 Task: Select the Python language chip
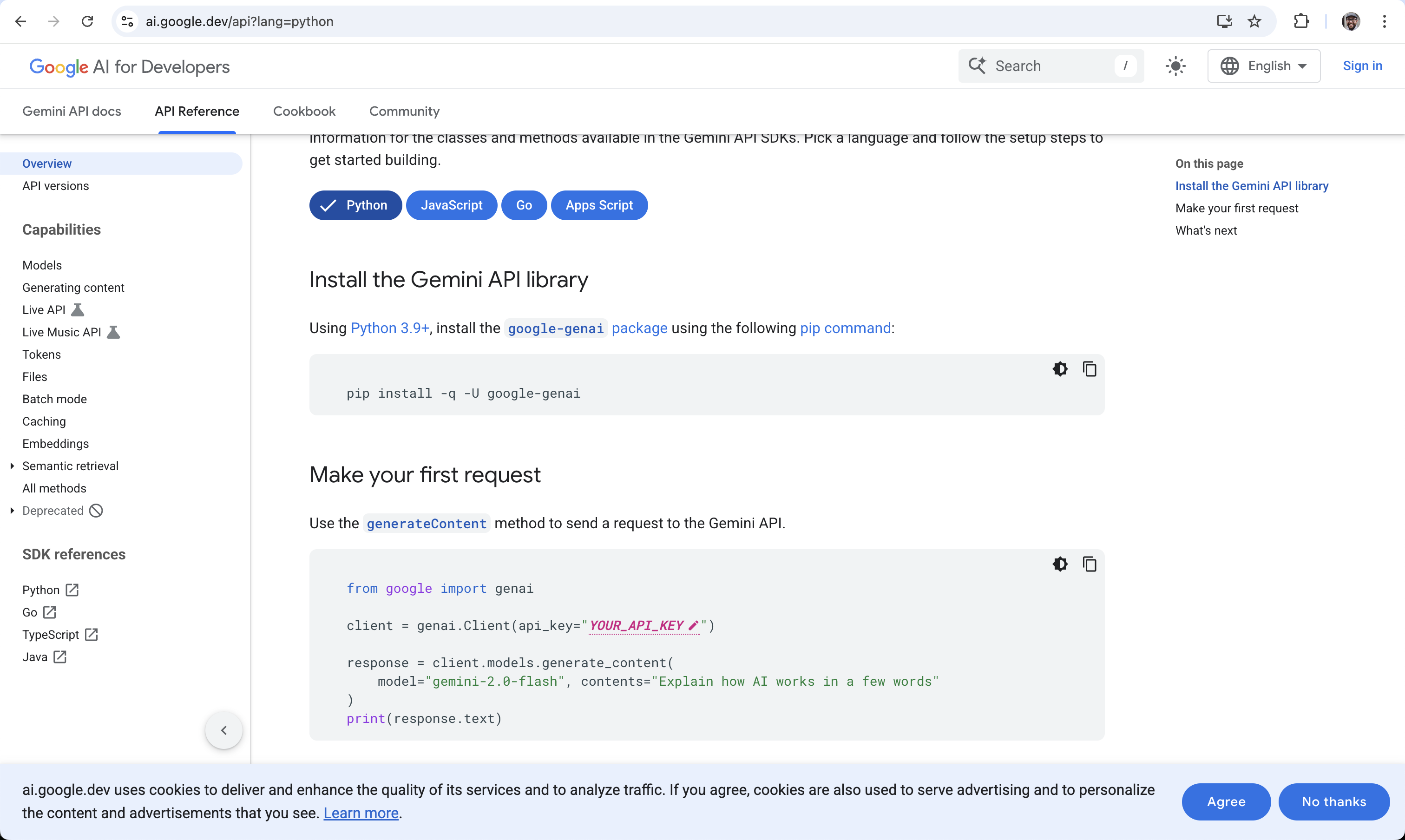pos(355,205)
